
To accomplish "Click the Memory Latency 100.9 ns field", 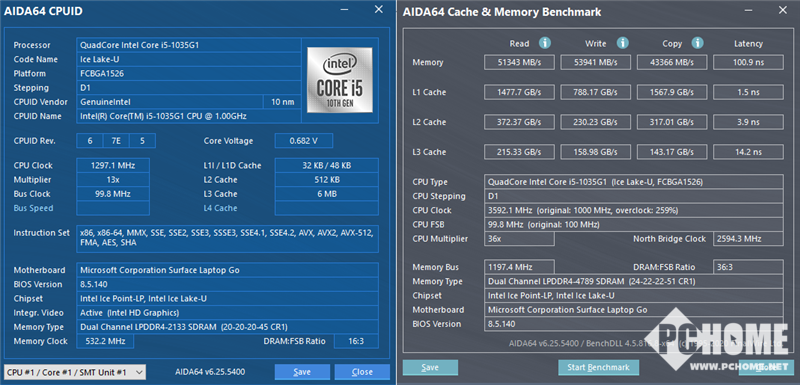I will [748, 62].
